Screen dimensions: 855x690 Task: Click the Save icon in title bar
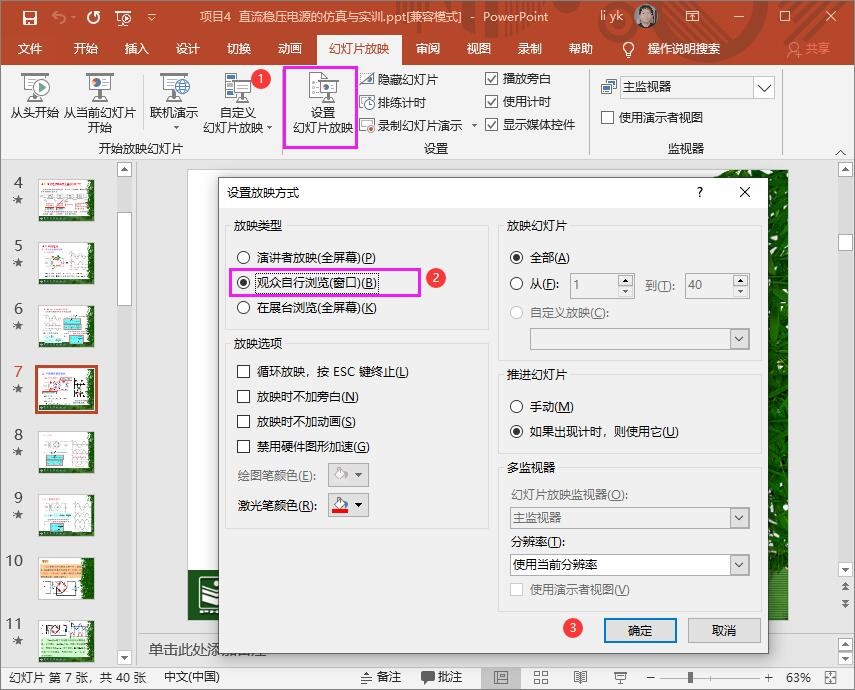[29, 17]
